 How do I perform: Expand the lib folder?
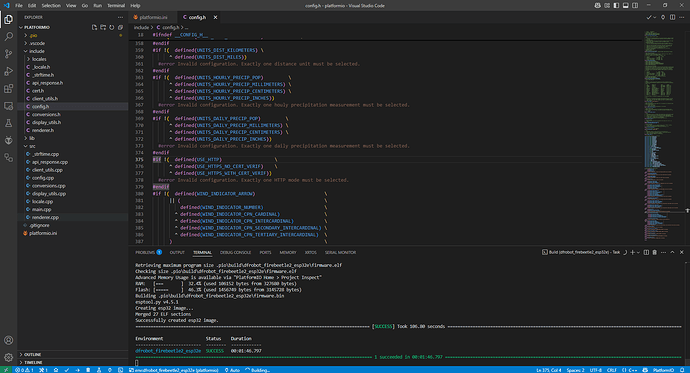tap(32, 138)
